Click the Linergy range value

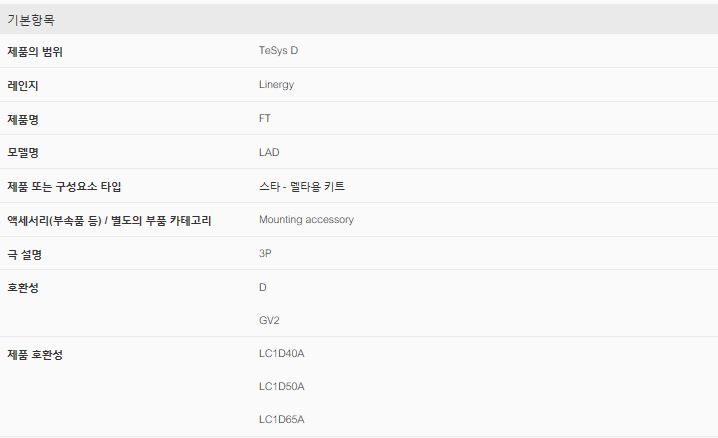pyautogui.click(x=277, y=85)
